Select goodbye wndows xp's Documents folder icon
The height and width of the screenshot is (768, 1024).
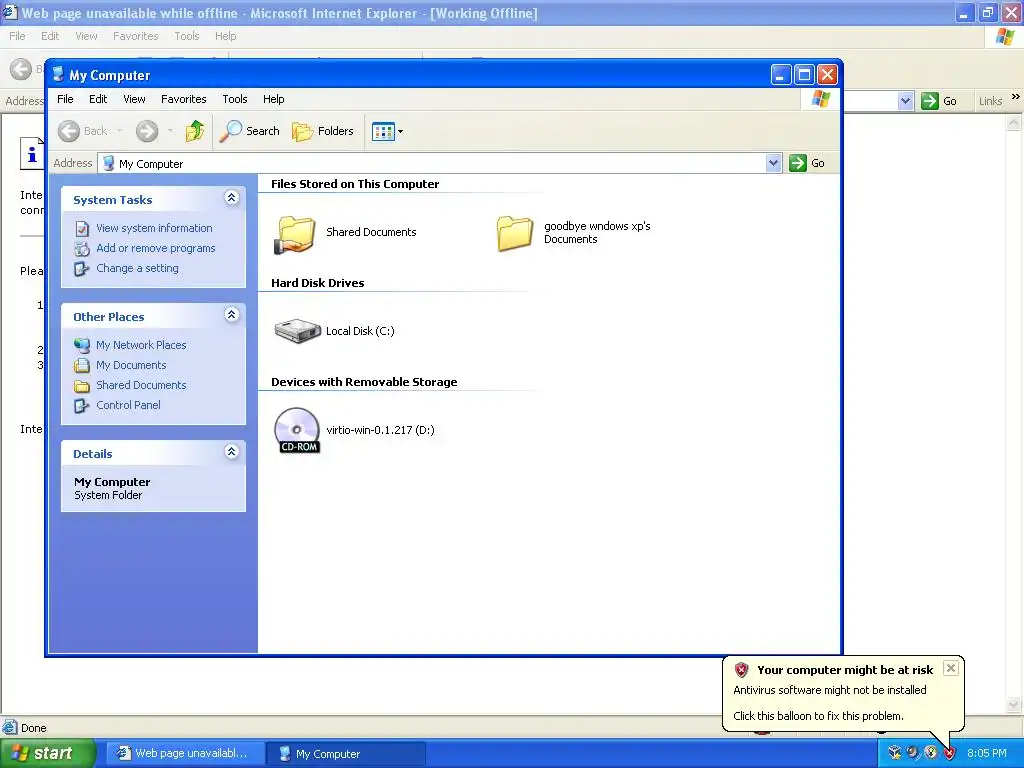coord(515,233)
